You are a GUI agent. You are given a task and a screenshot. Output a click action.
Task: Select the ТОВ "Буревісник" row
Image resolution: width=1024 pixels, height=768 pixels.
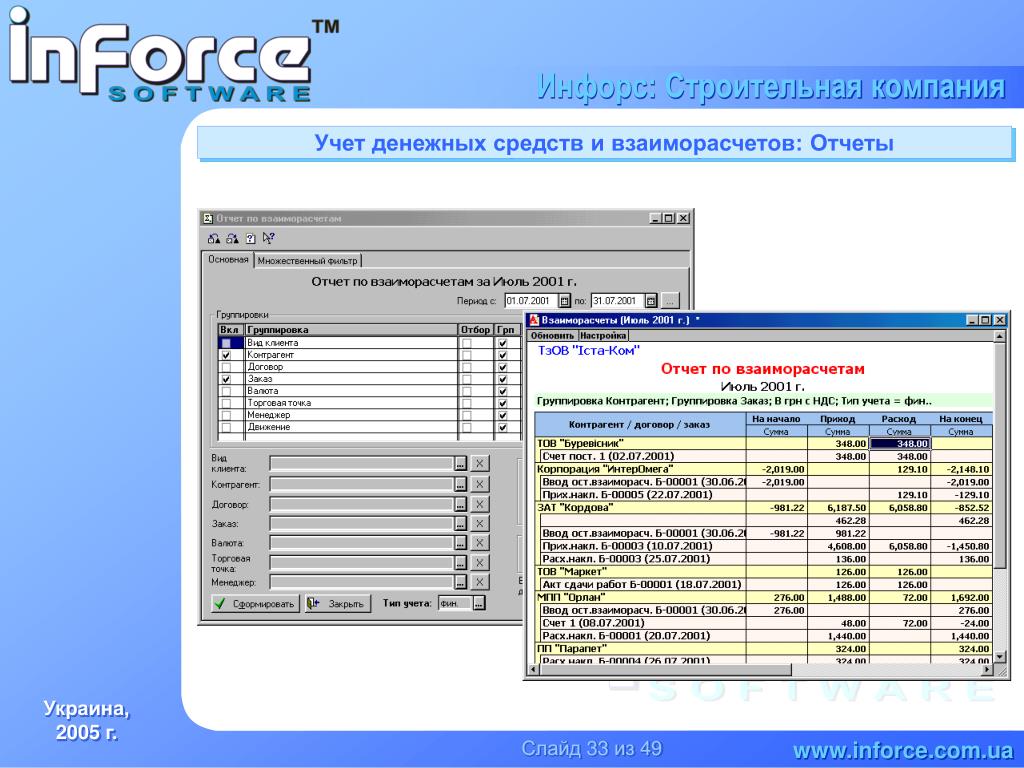763,444
